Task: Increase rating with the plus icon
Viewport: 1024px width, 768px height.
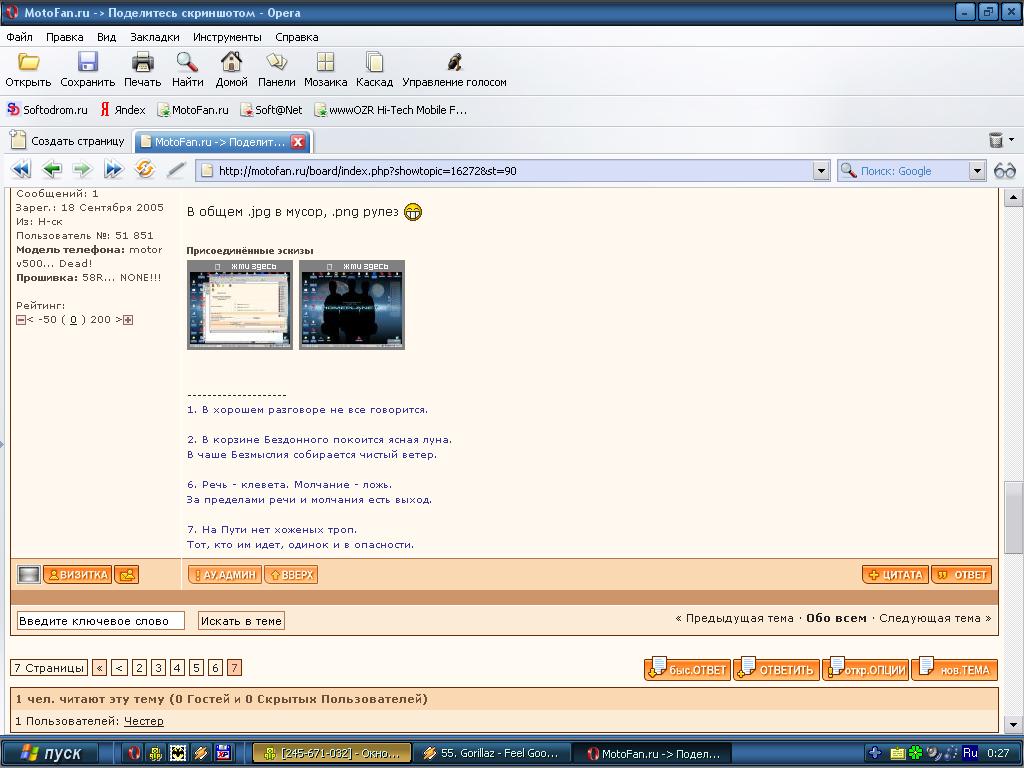Action: 128,320
